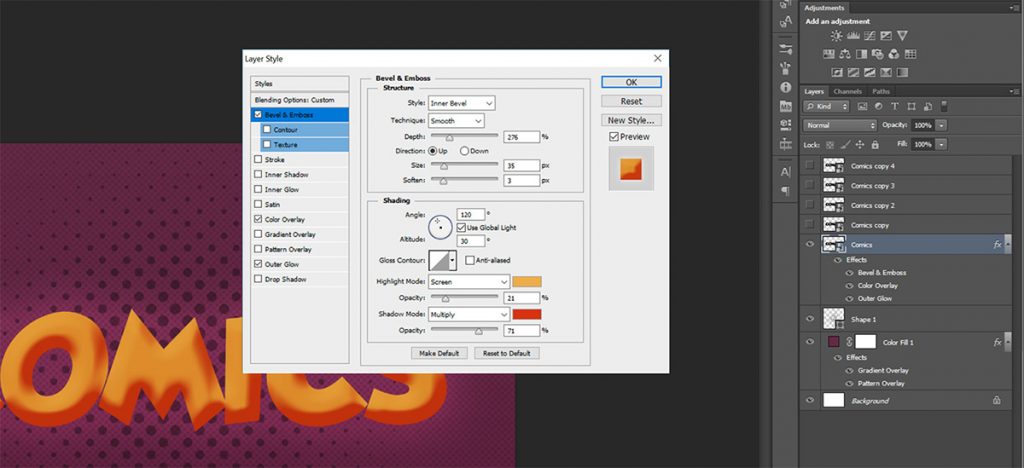Add a Curves adjustment

pyautogui.click(x=869, y=36)
